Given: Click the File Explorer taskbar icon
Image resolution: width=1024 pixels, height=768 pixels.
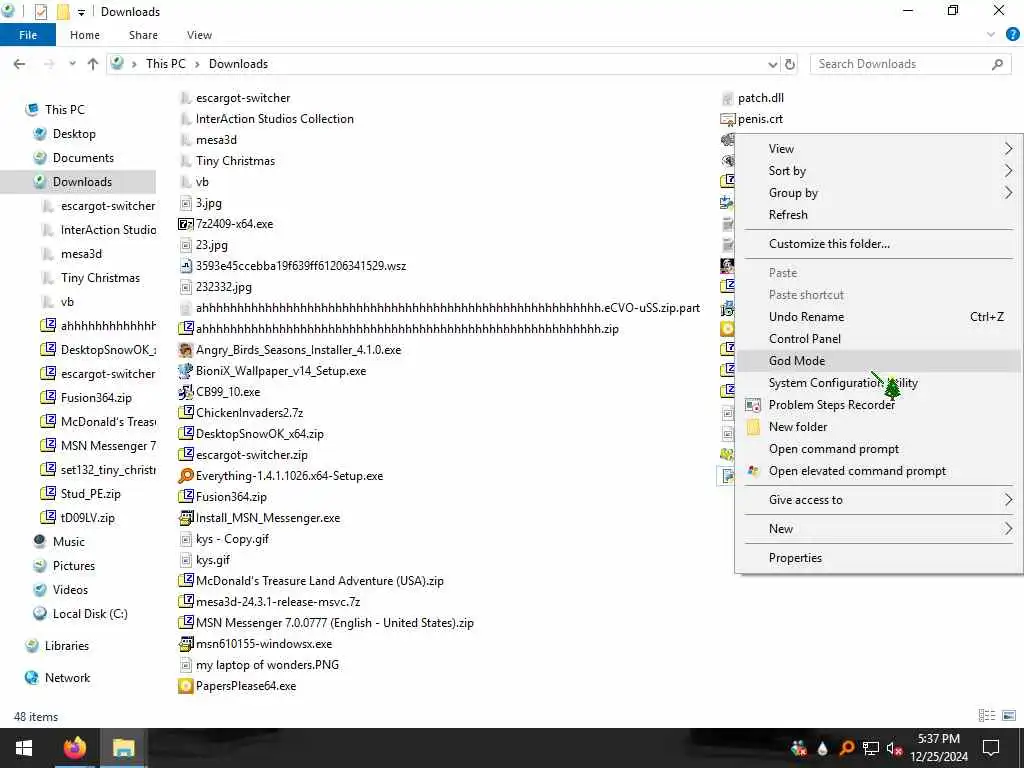Looking at the screenshot, I should point(123,748).
